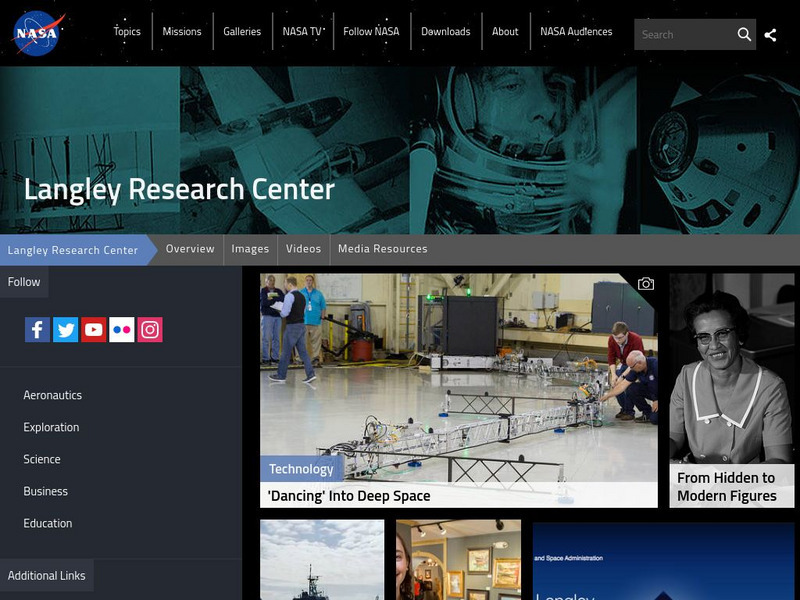
Task: Click the magnifying glass search icon
Action: point(745,33)
